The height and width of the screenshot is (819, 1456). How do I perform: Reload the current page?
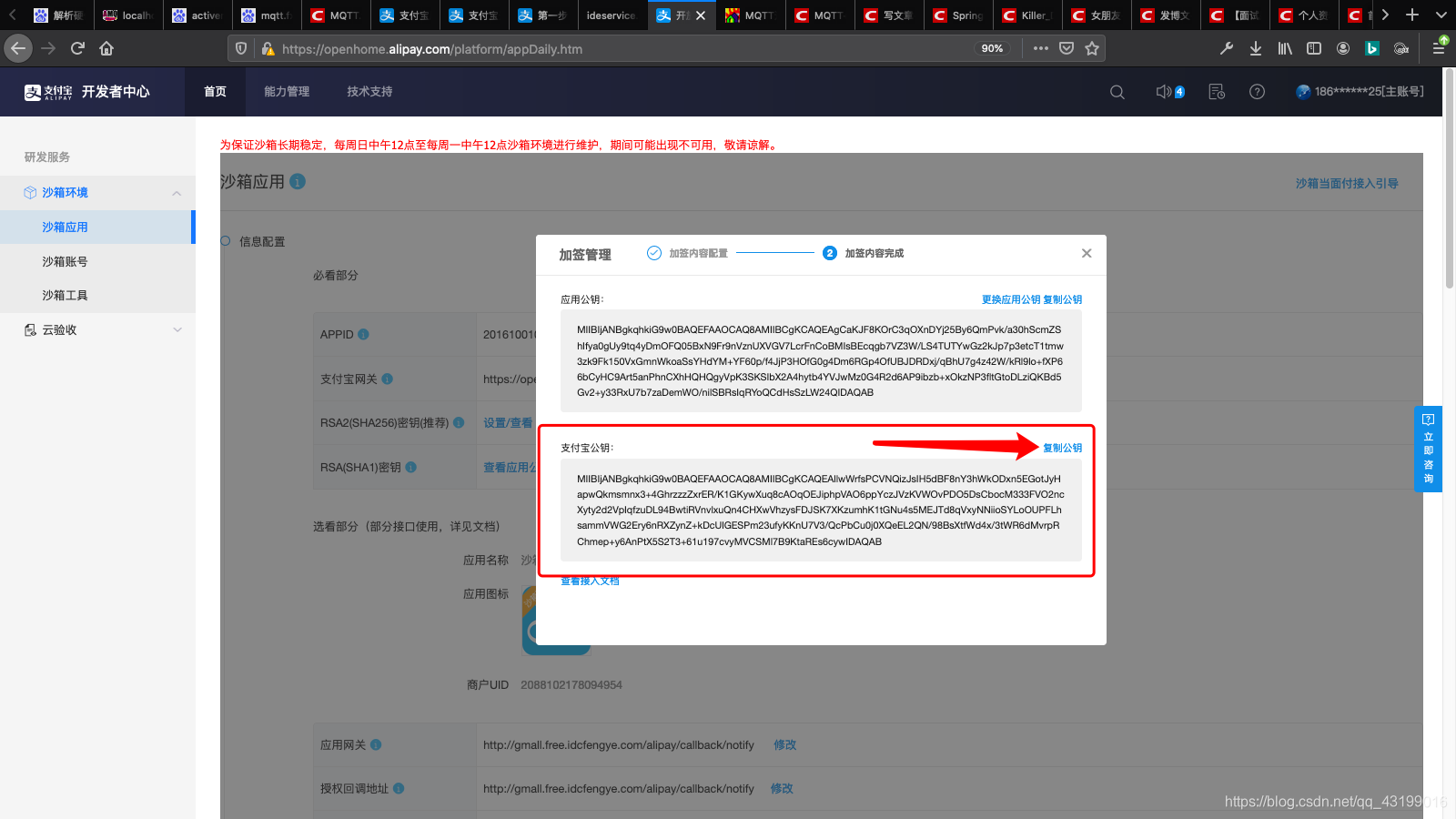77,48
